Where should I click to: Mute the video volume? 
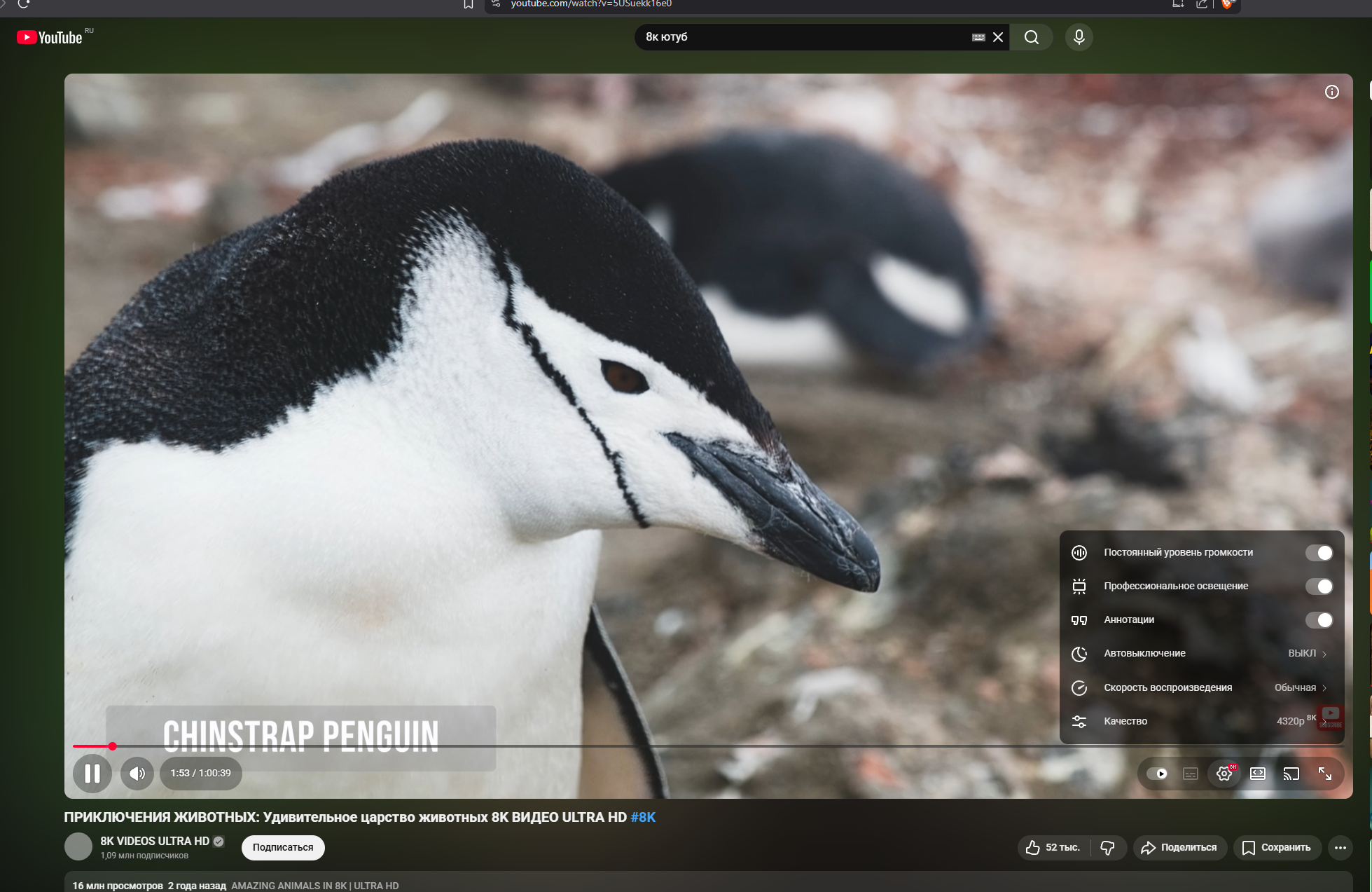tap(137, 774)
